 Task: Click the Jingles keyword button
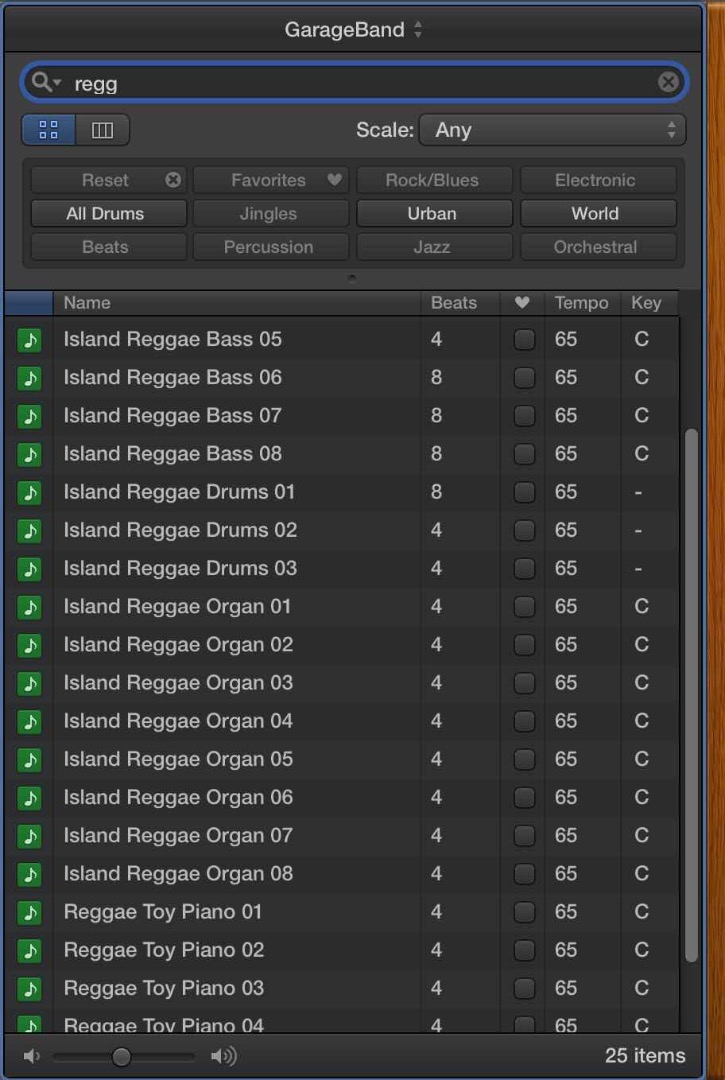point(271,214)
